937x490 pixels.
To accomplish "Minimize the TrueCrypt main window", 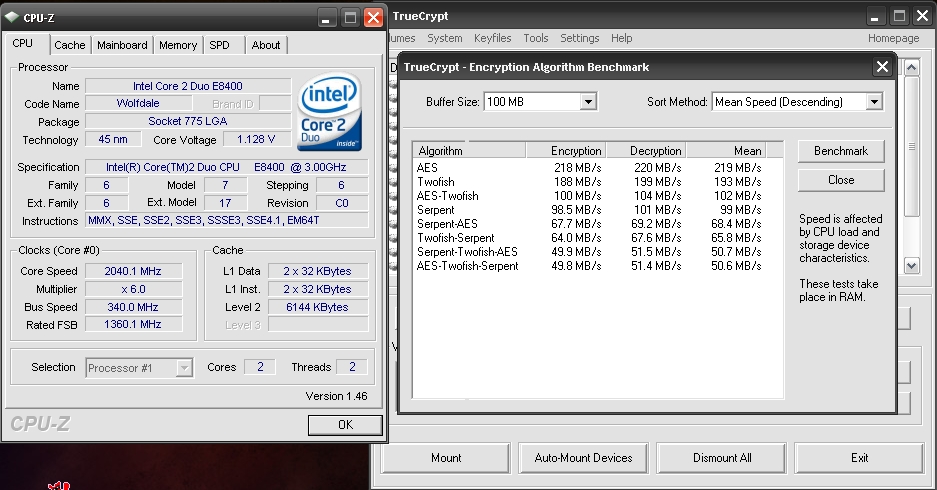I will tap(874, 16).
